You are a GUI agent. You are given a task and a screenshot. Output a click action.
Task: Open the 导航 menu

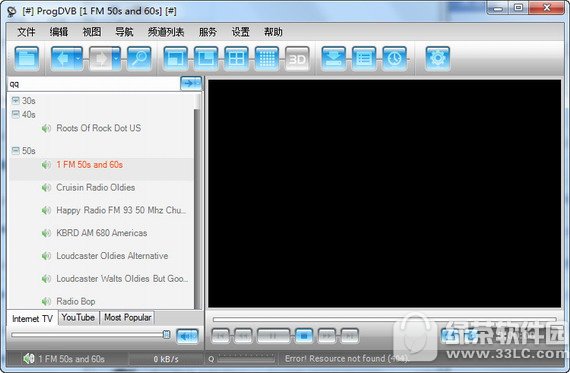(x=124, y=32)
